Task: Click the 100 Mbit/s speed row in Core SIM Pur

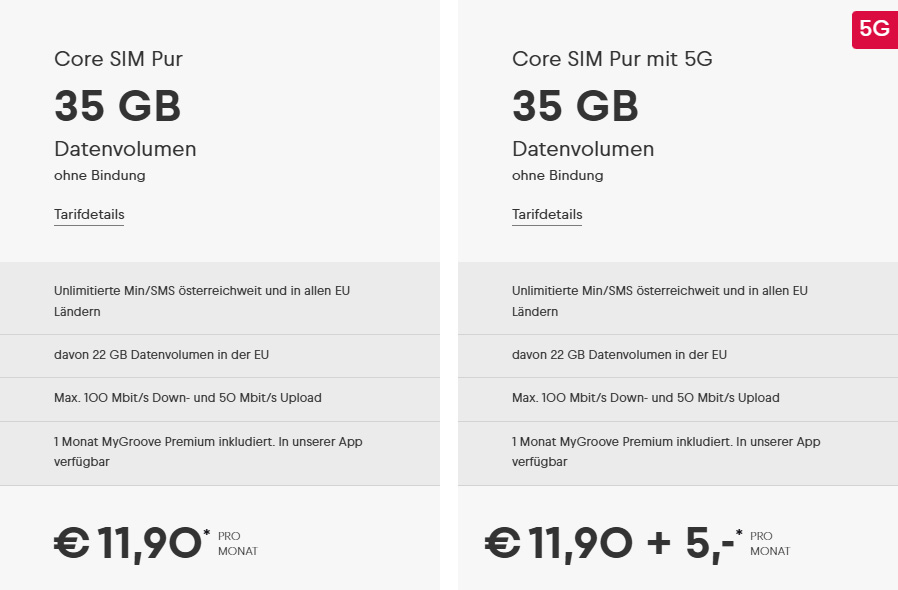Action: (188, 398)
